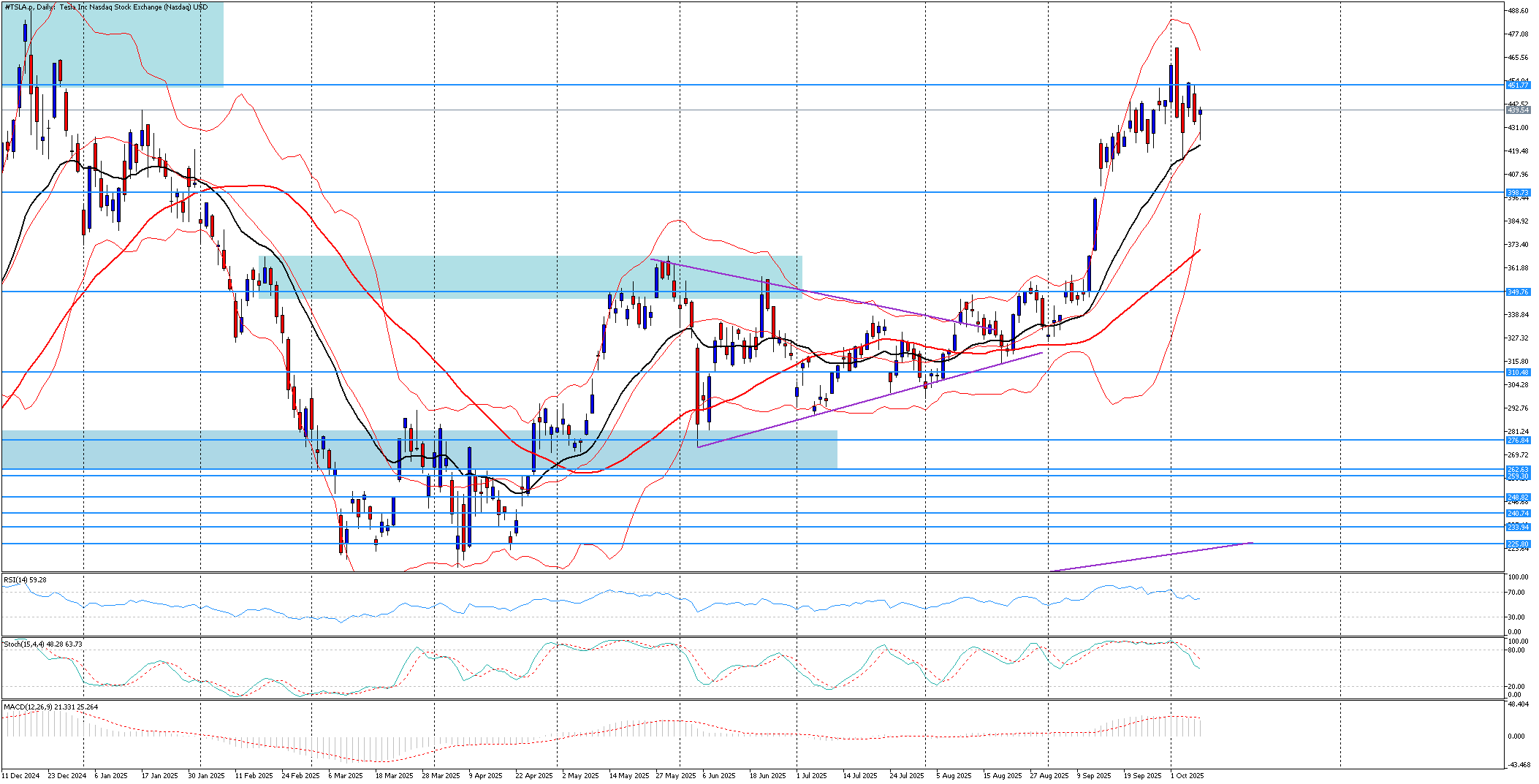
Task: Click the 24 Jul 2025 date label
Action: click(x=906, y=776)
